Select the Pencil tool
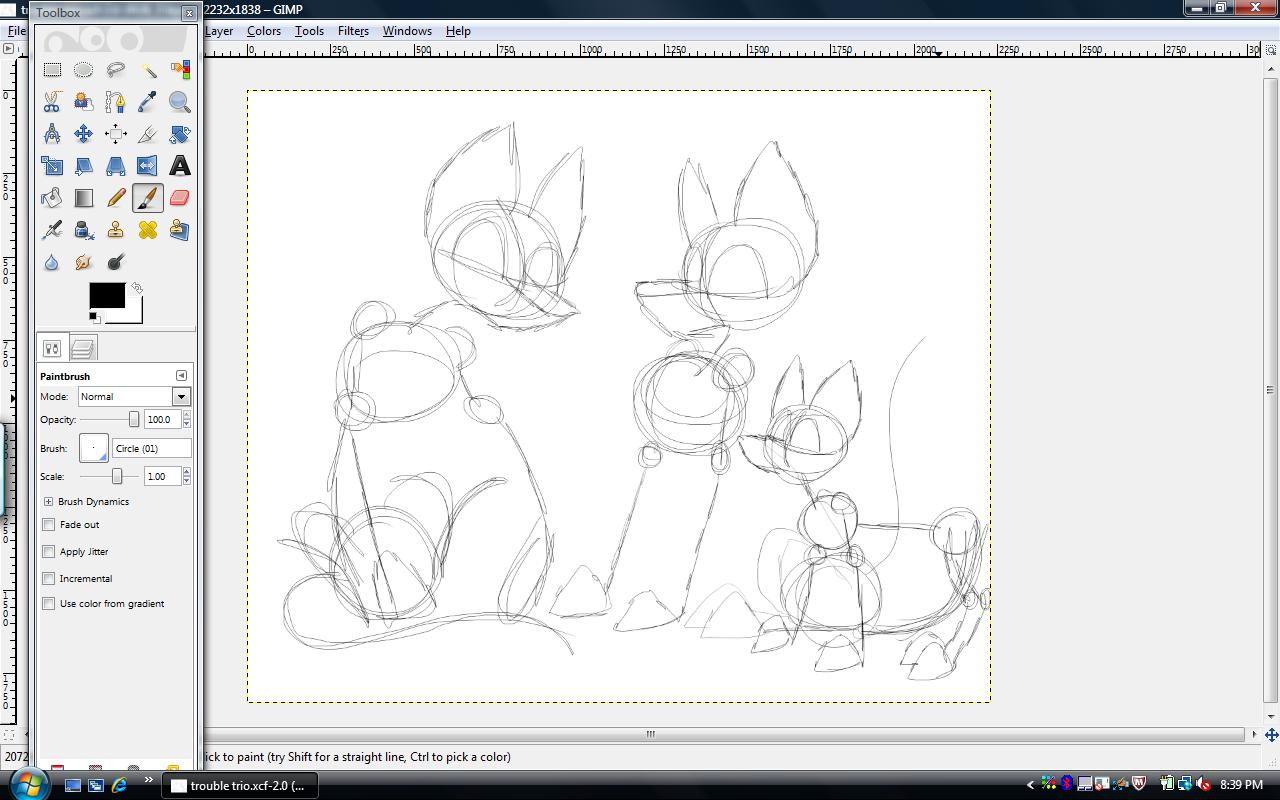The width and height of the screenshot is (1280, 800). 116,198
